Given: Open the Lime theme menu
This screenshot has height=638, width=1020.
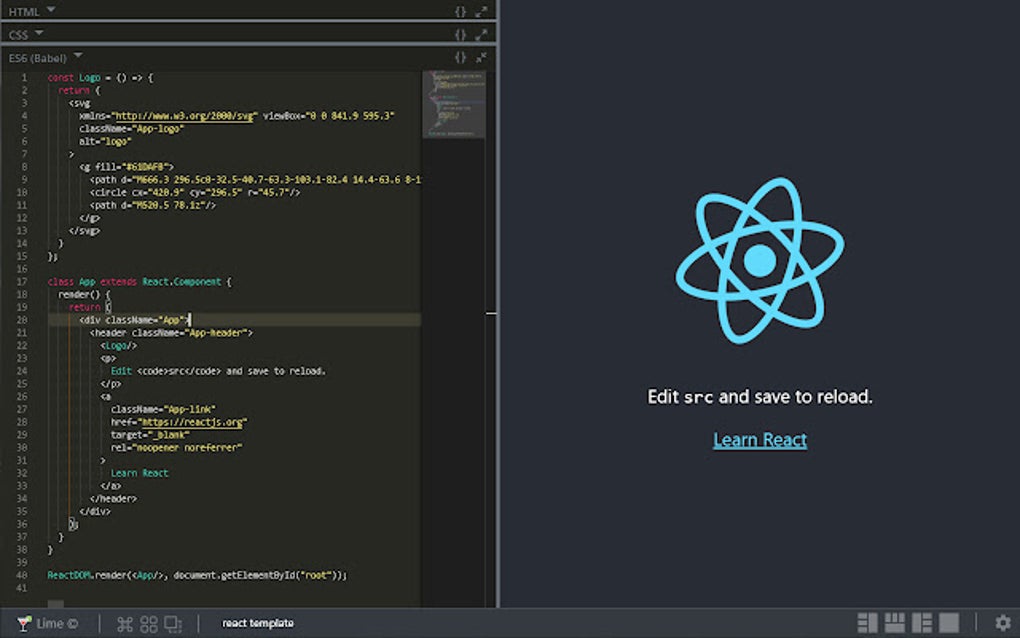Looking at the screenshot, I should pyautogui.click(x=50, y=623).
